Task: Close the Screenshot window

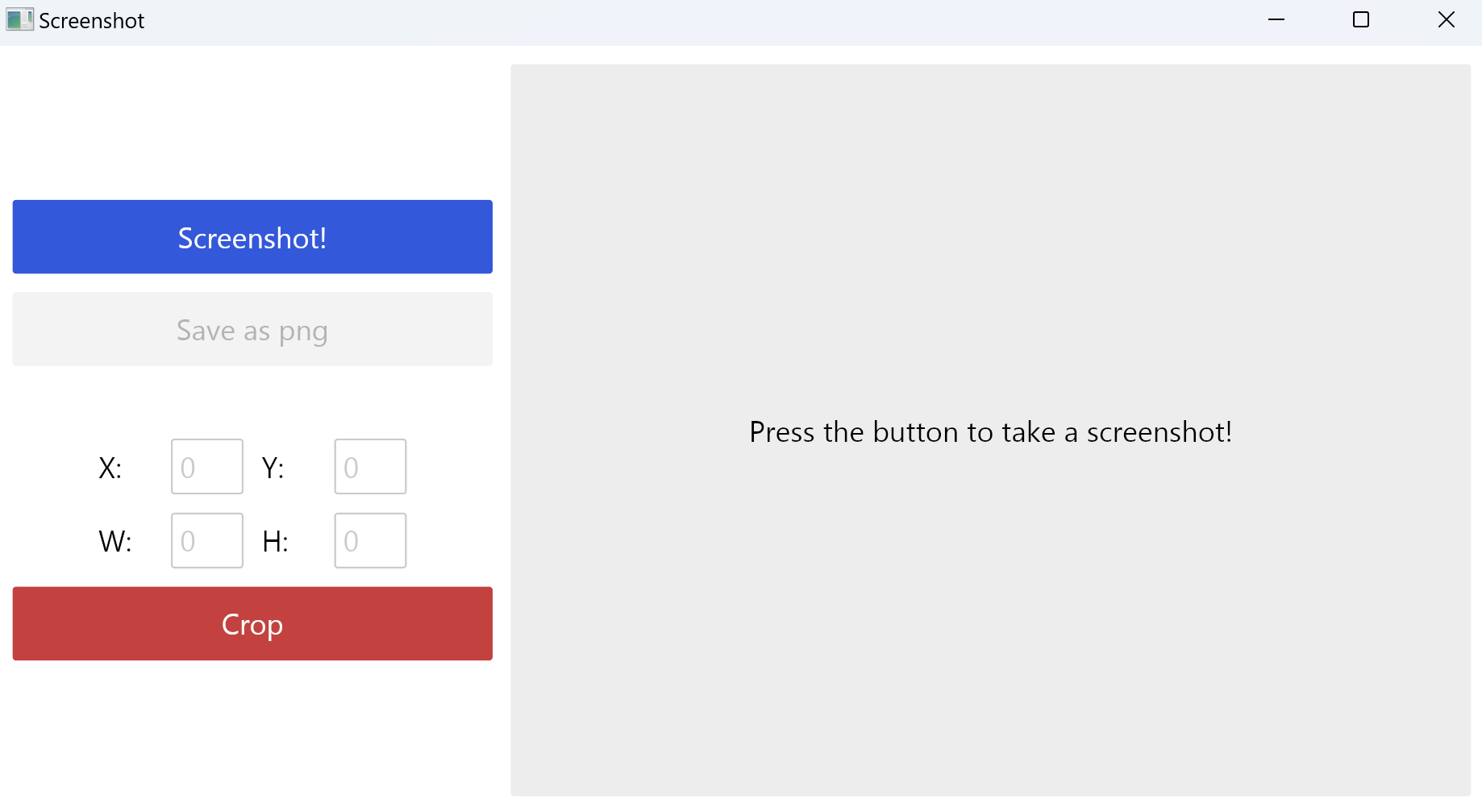Action: point(1446,19)
